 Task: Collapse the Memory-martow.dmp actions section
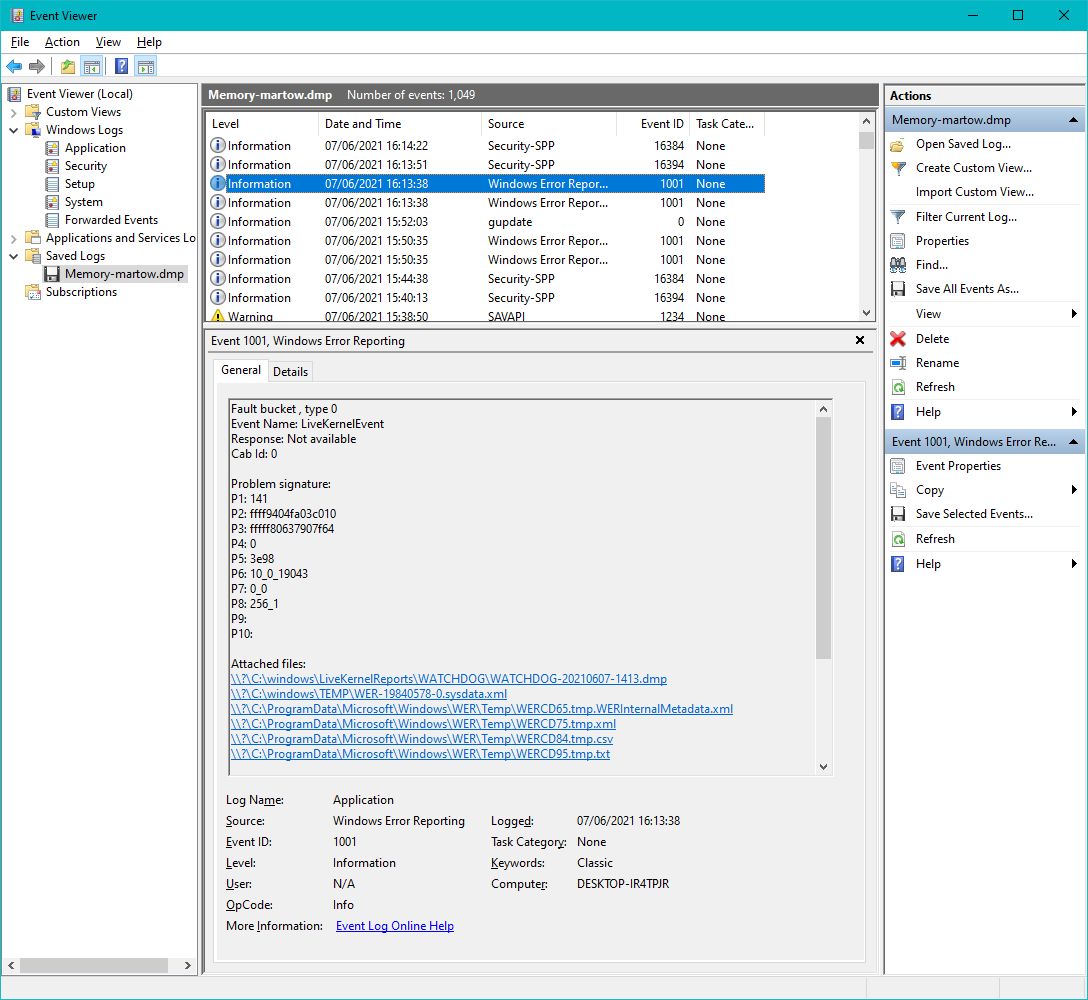pos(1073,120)
